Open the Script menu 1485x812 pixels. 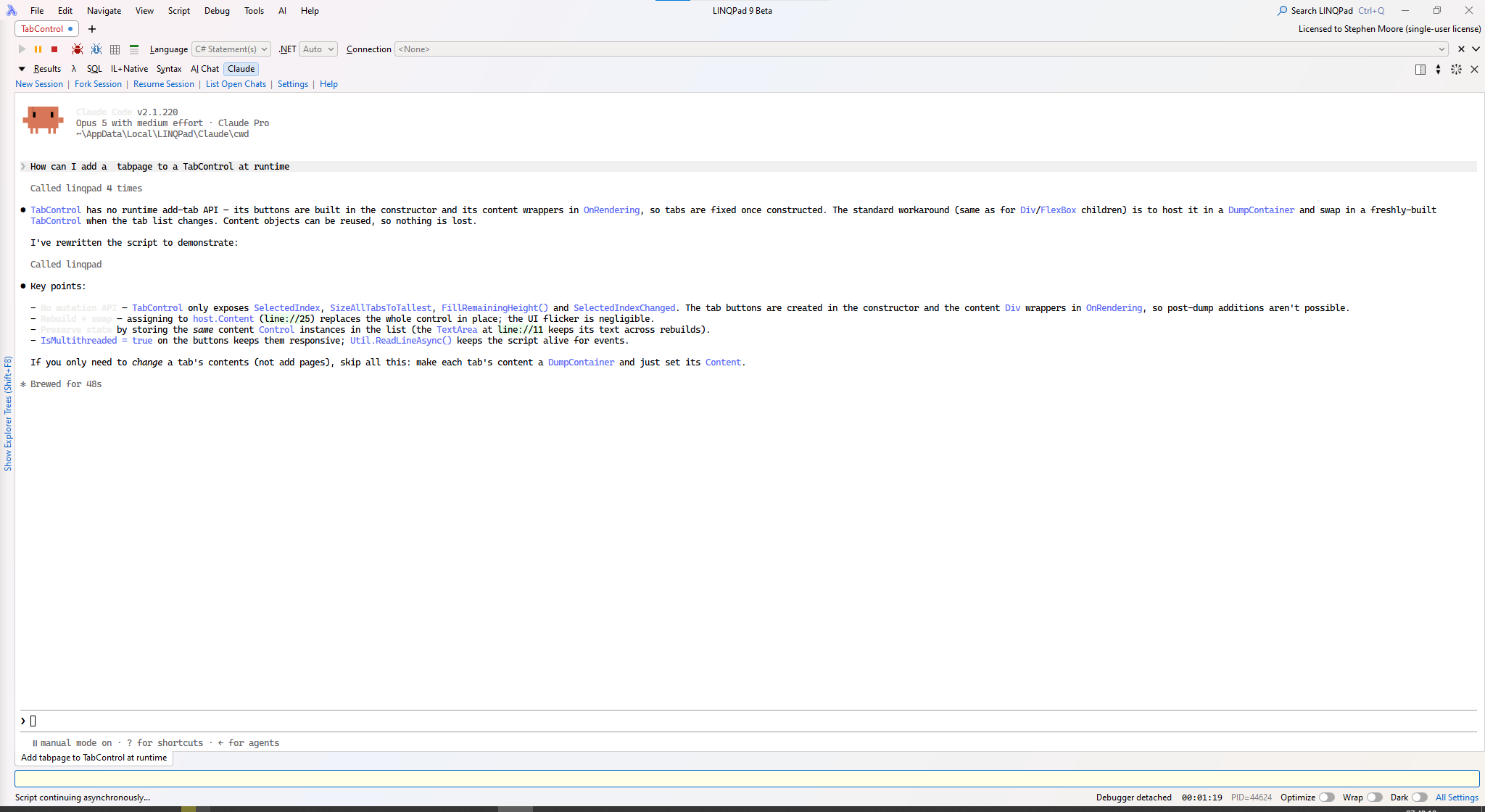pos(178,11)
